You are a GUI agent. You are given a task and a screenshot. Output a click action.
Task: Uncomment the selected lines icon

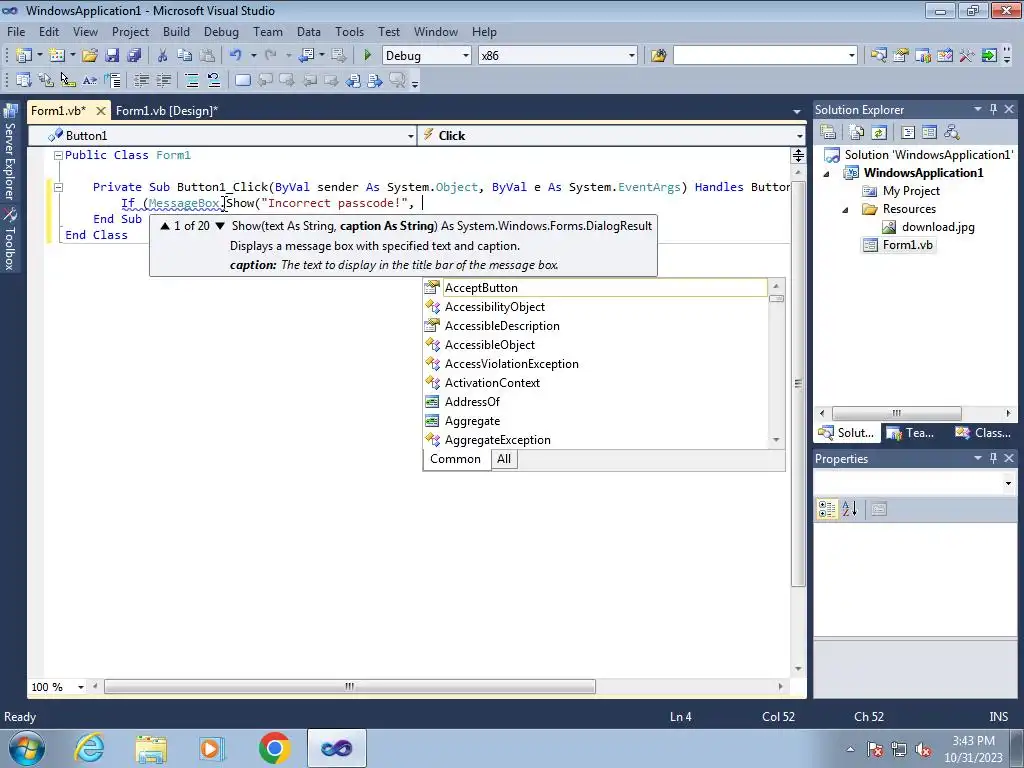(x=214, y=80)
